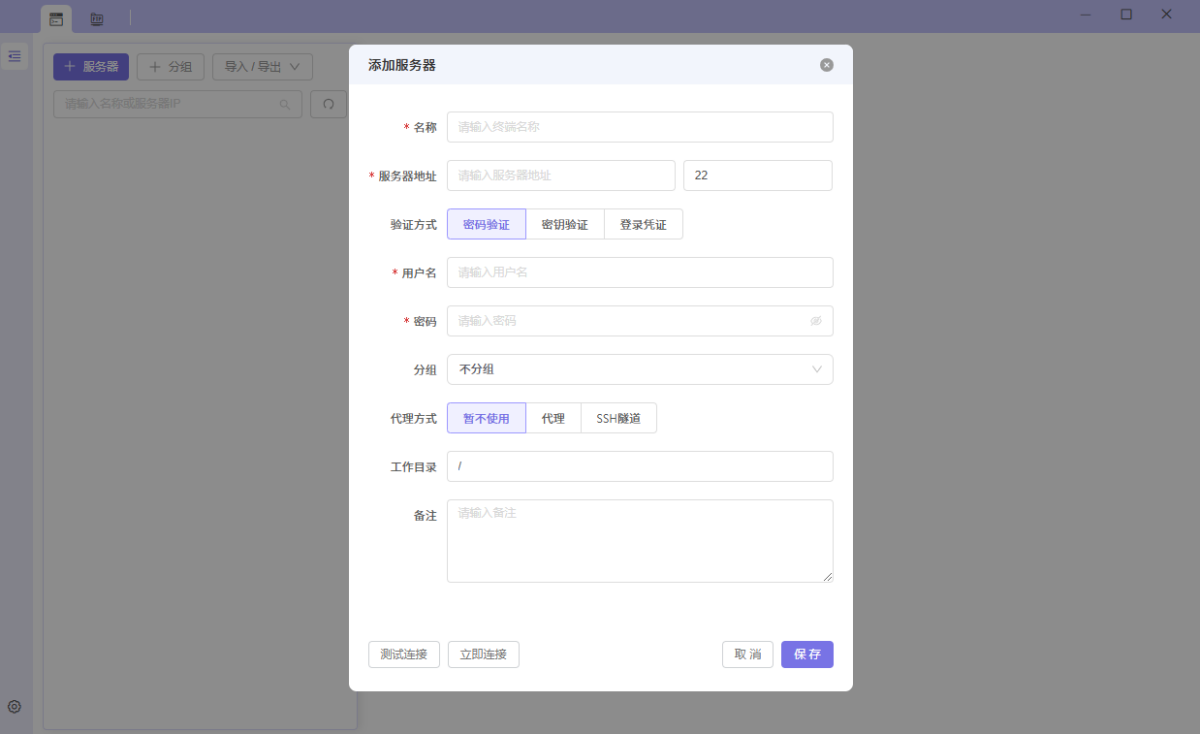Screen dimensions: 1200x734
Task: Select 密钥验证 authentication method
Action: coord(564,225)
